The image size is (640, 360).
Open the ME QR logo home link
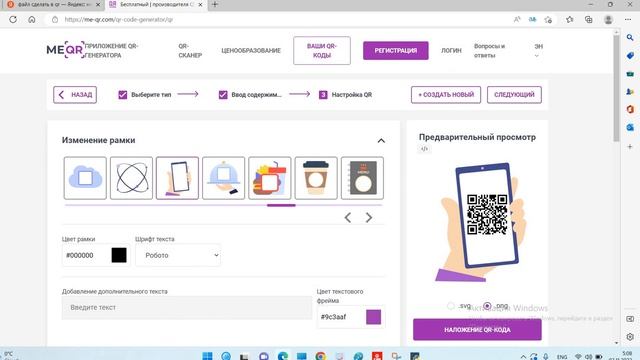tap(65, 50)
